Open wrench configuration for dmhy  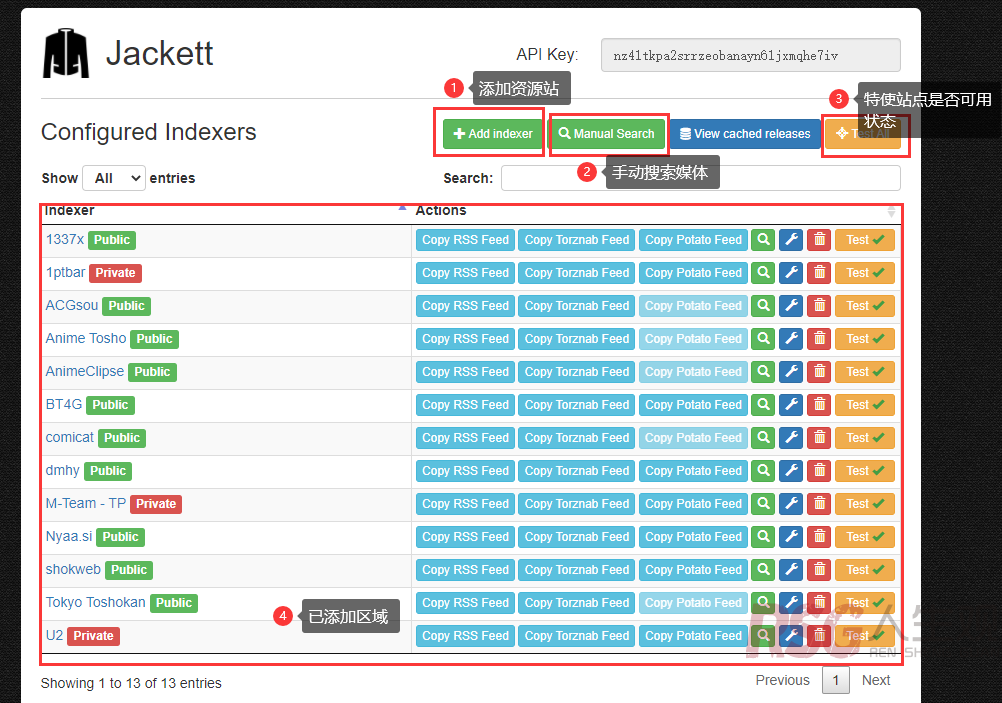(x=791, y=471)
